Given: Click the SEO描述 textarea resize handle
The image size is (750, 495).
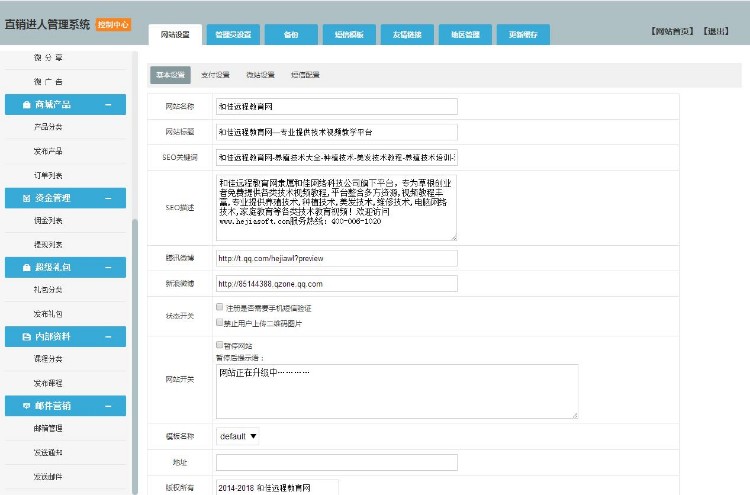Looking at the screenshot, I should click(454, 237).
